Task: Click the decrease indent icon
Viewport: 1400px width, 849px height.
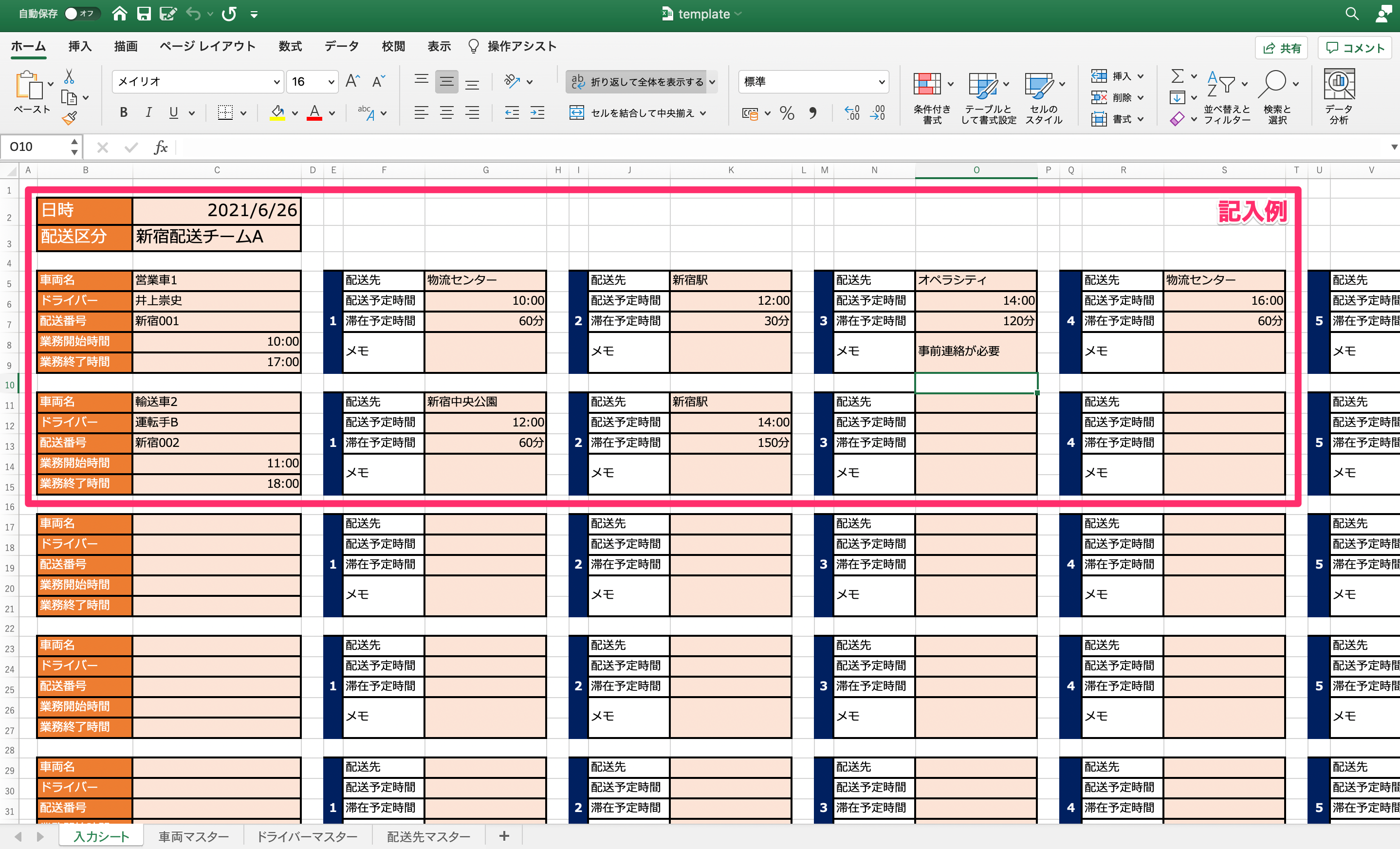Action: pyautogui.click(x=512, y=112)
